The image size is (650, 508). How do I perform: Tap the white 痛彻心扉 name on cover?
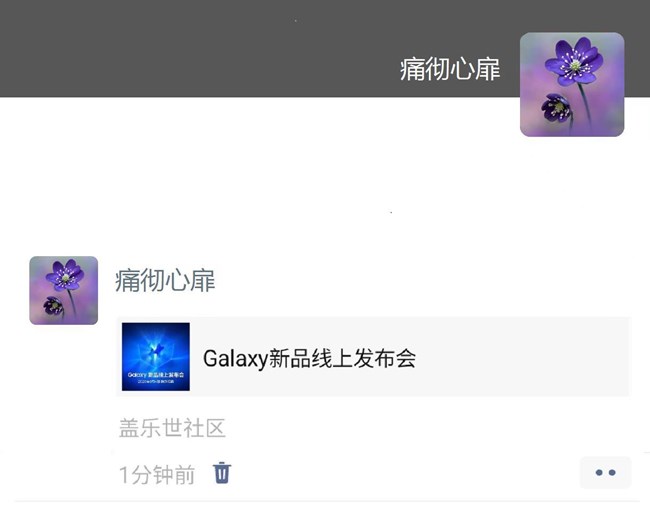(x=450, y=69)
